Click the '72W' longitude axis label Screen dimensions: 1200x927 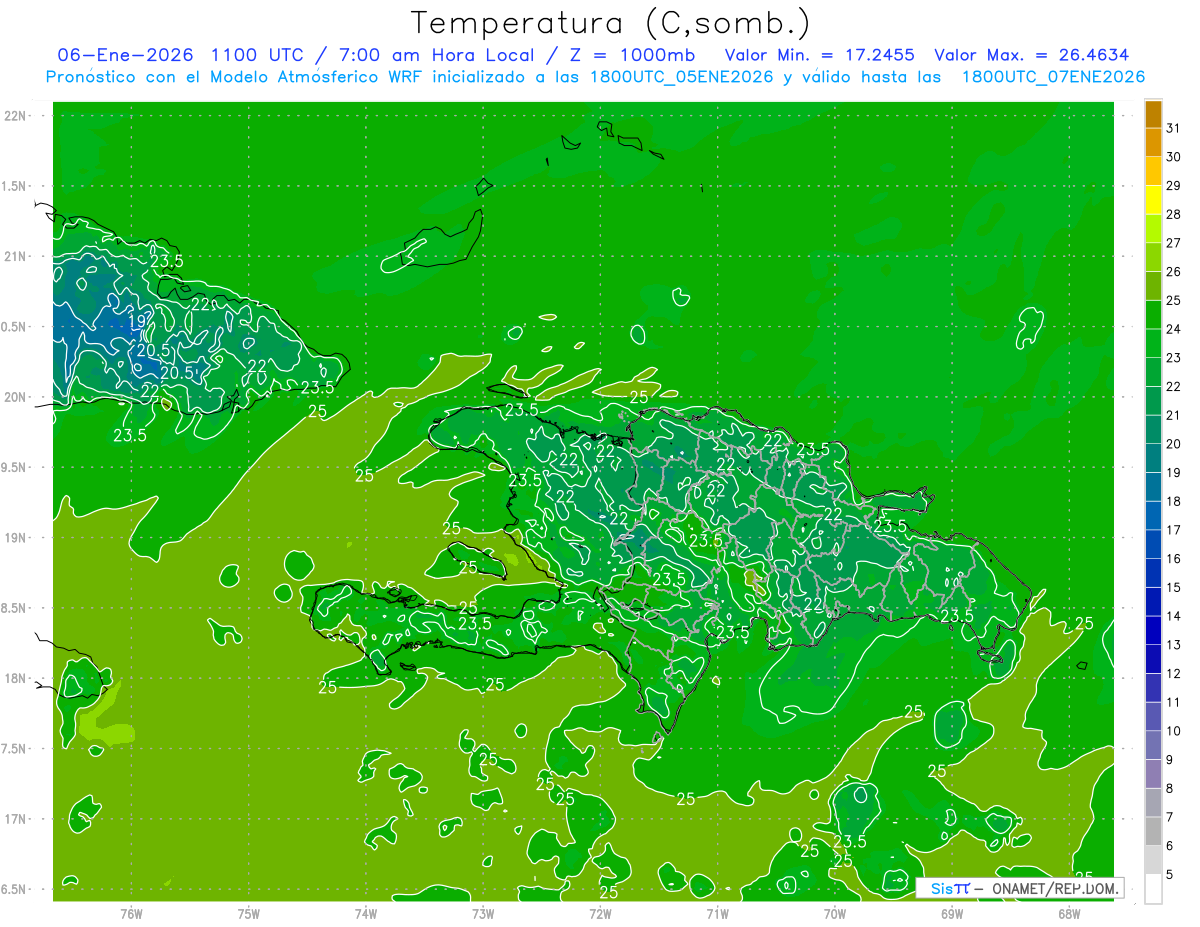600,914
